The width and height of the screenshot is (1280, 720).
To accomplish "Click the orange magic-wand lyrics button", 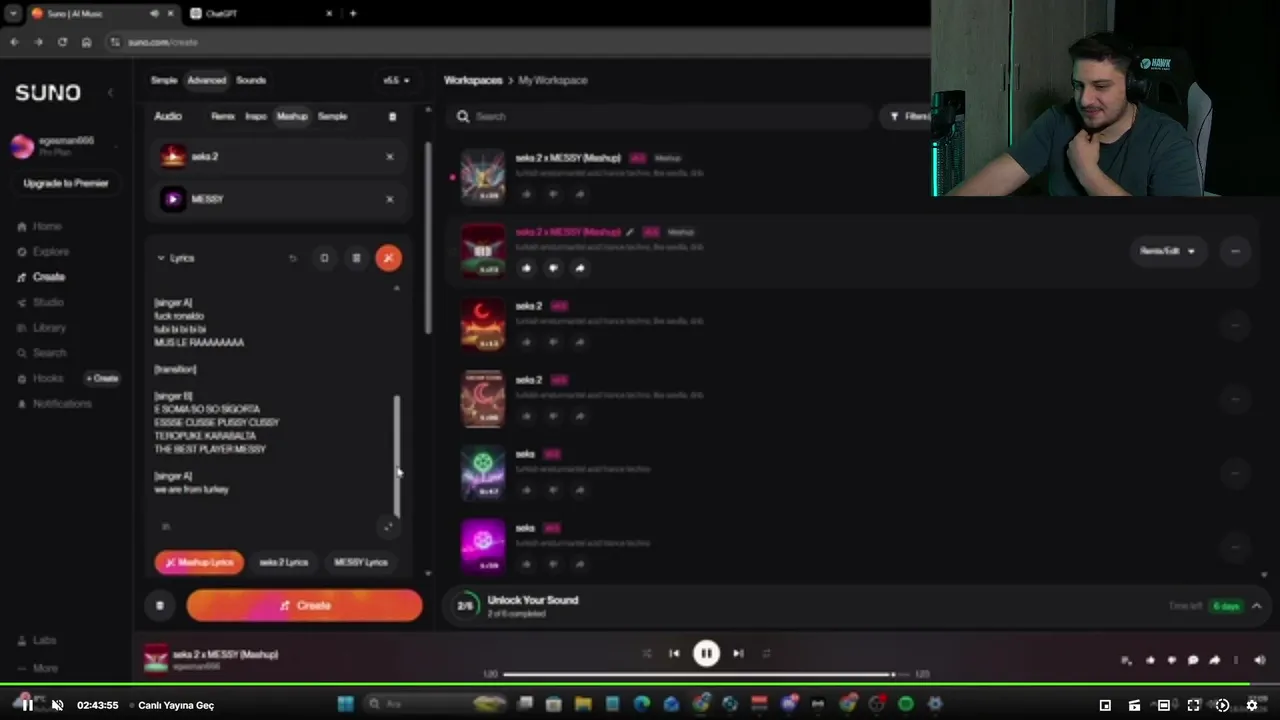I will point(388,258).
